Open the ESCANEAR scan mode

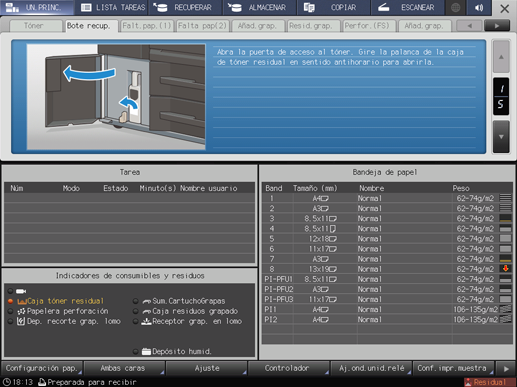tap(407, 8)
